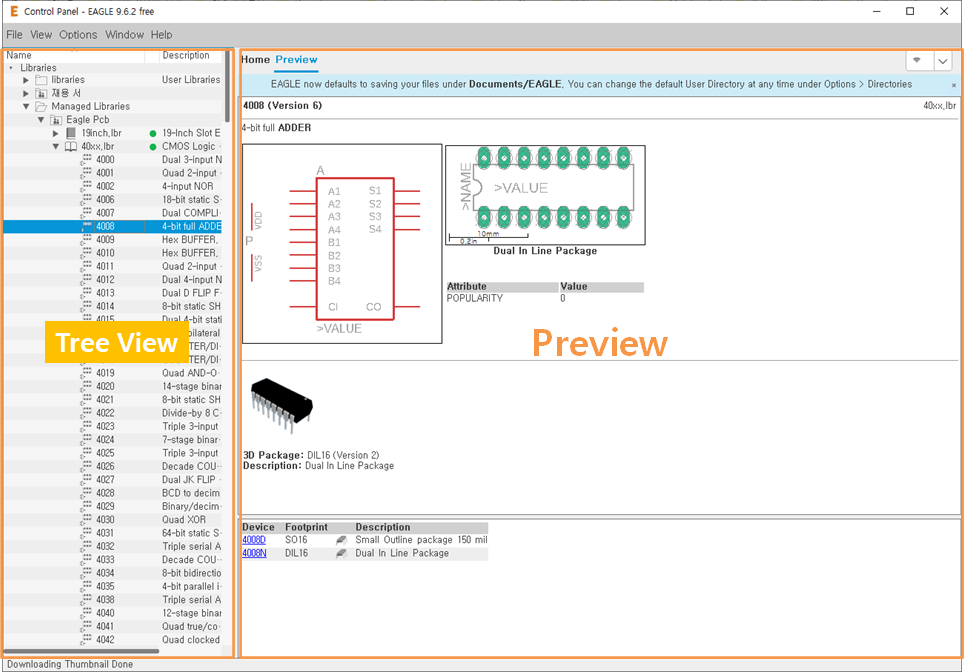Click the Eagle Pcb folder icon

(x=56, y=120)
